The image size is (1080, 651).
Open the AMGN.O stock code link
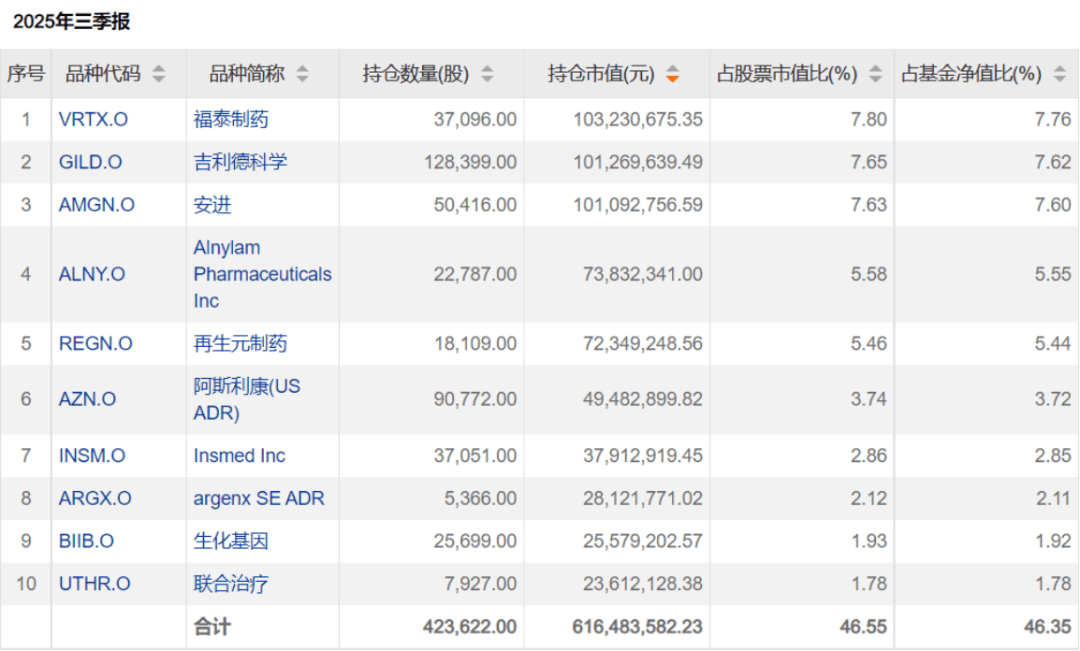[x=96, y=205]
